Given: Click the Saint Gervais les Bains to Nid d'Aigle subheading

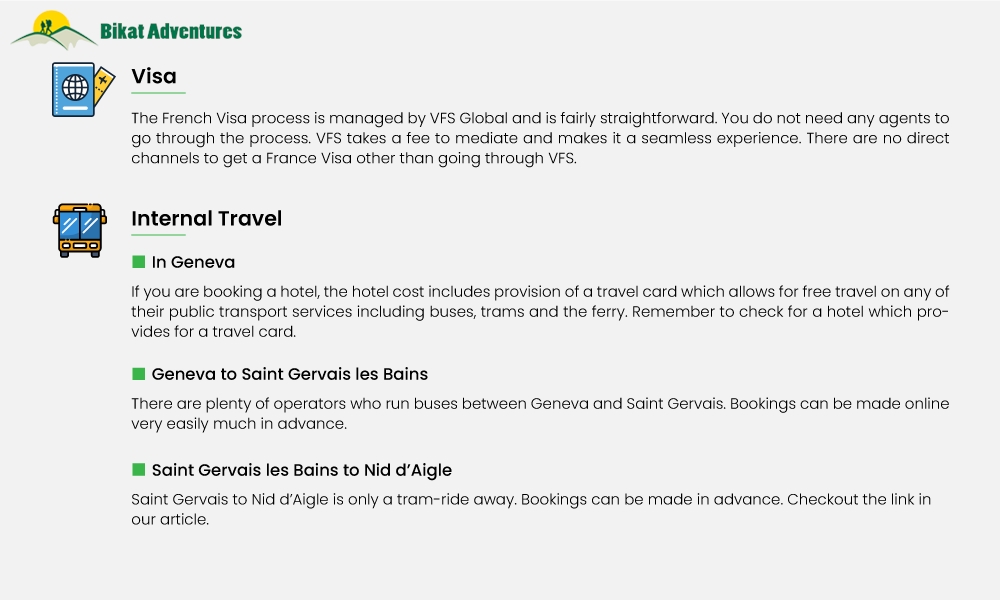Looking at the screenshot, I should pos(302,471).
